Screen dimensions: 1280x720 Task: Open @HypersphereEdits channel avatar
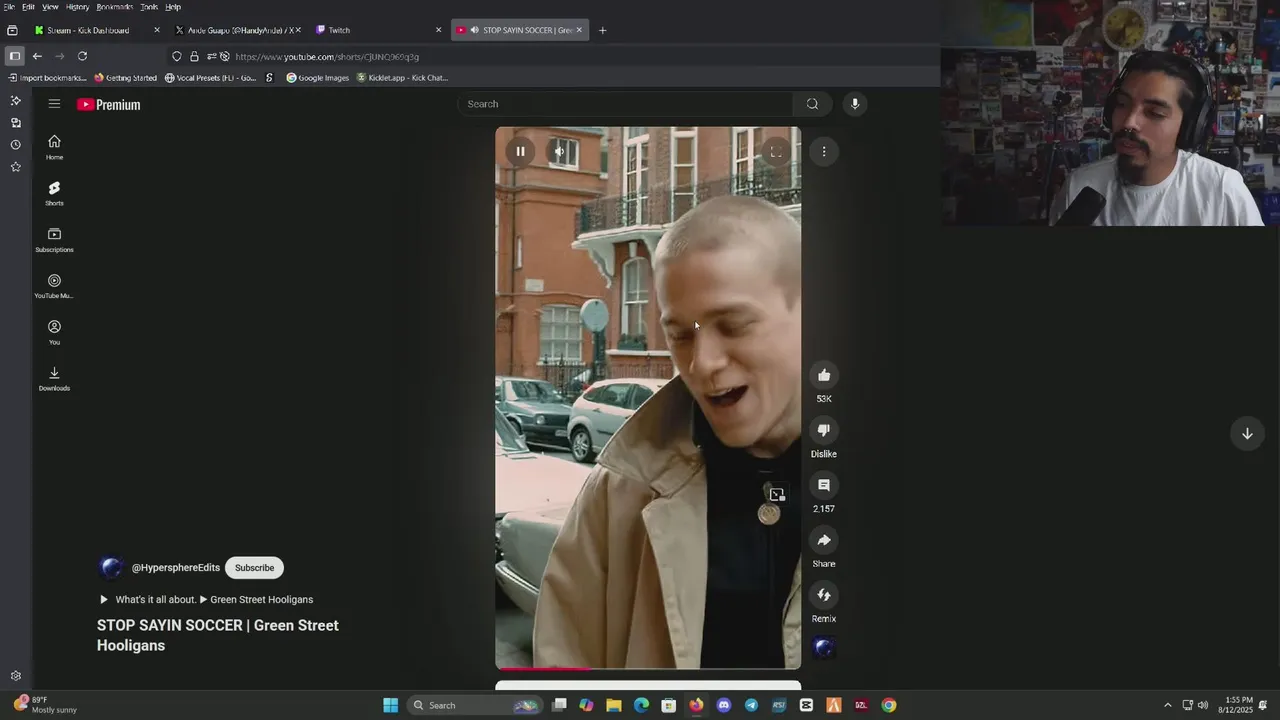point(111,568)
